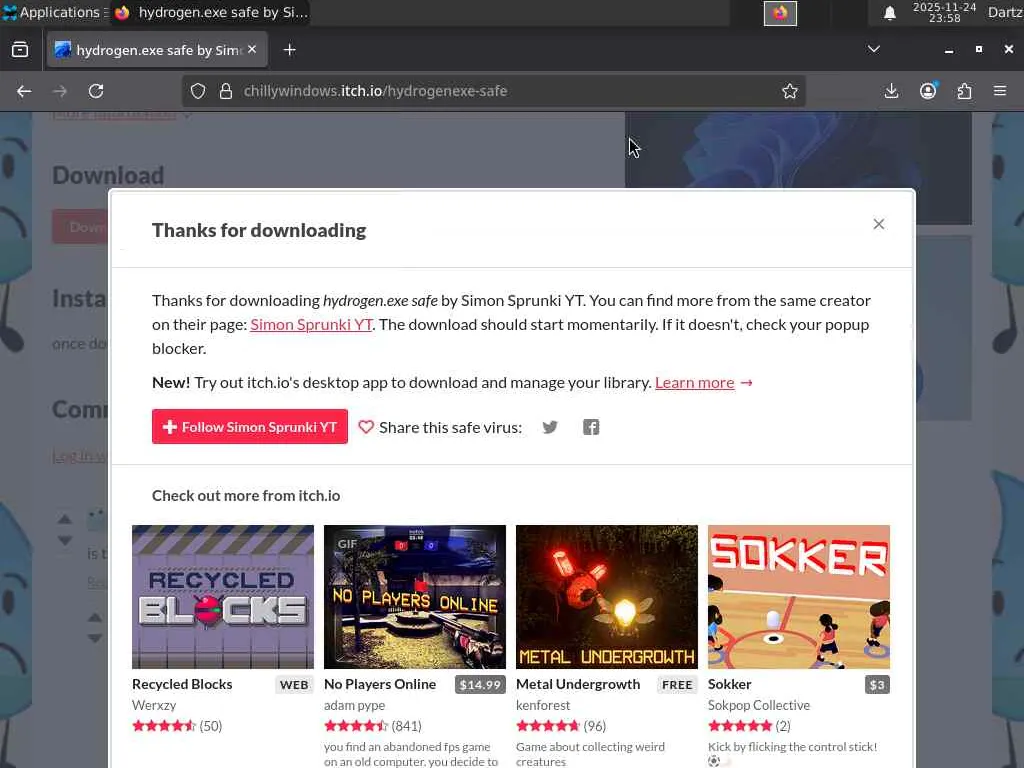Screen dimensions: 1024x768
Task: Close the Thanks for downloading dialog
Action: (878, 225)
